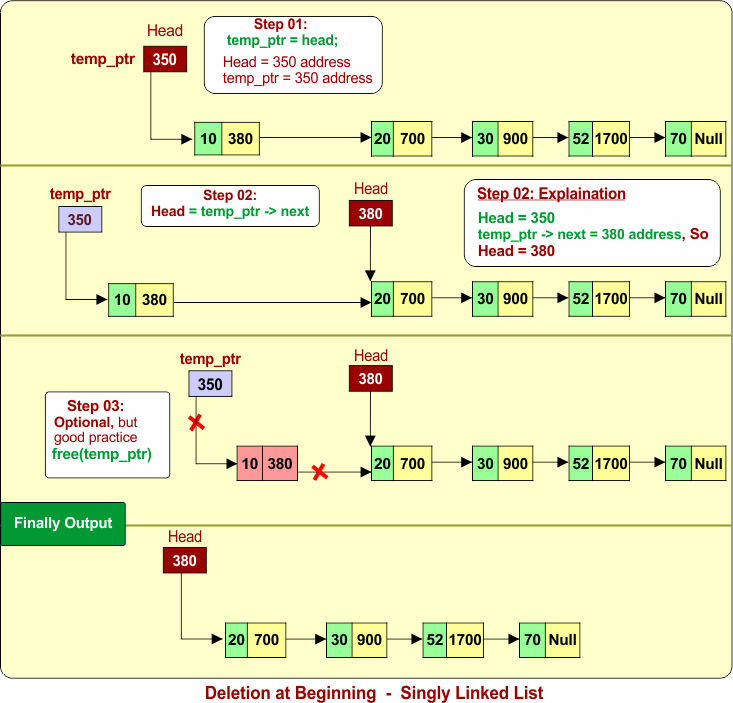Click the 380 Head box in the Step 03 row
Viewport: 733px width, 703px height.
point(371,379)
